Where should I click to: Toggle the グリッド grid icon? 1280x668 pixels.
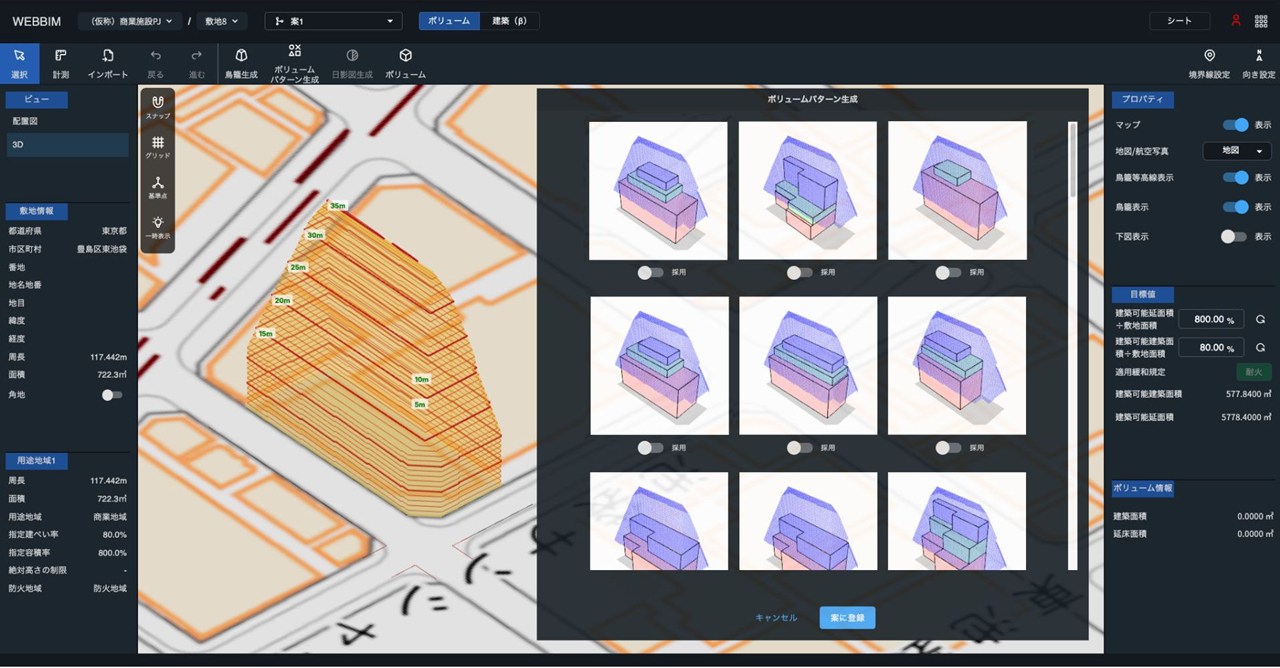point(158,147)
